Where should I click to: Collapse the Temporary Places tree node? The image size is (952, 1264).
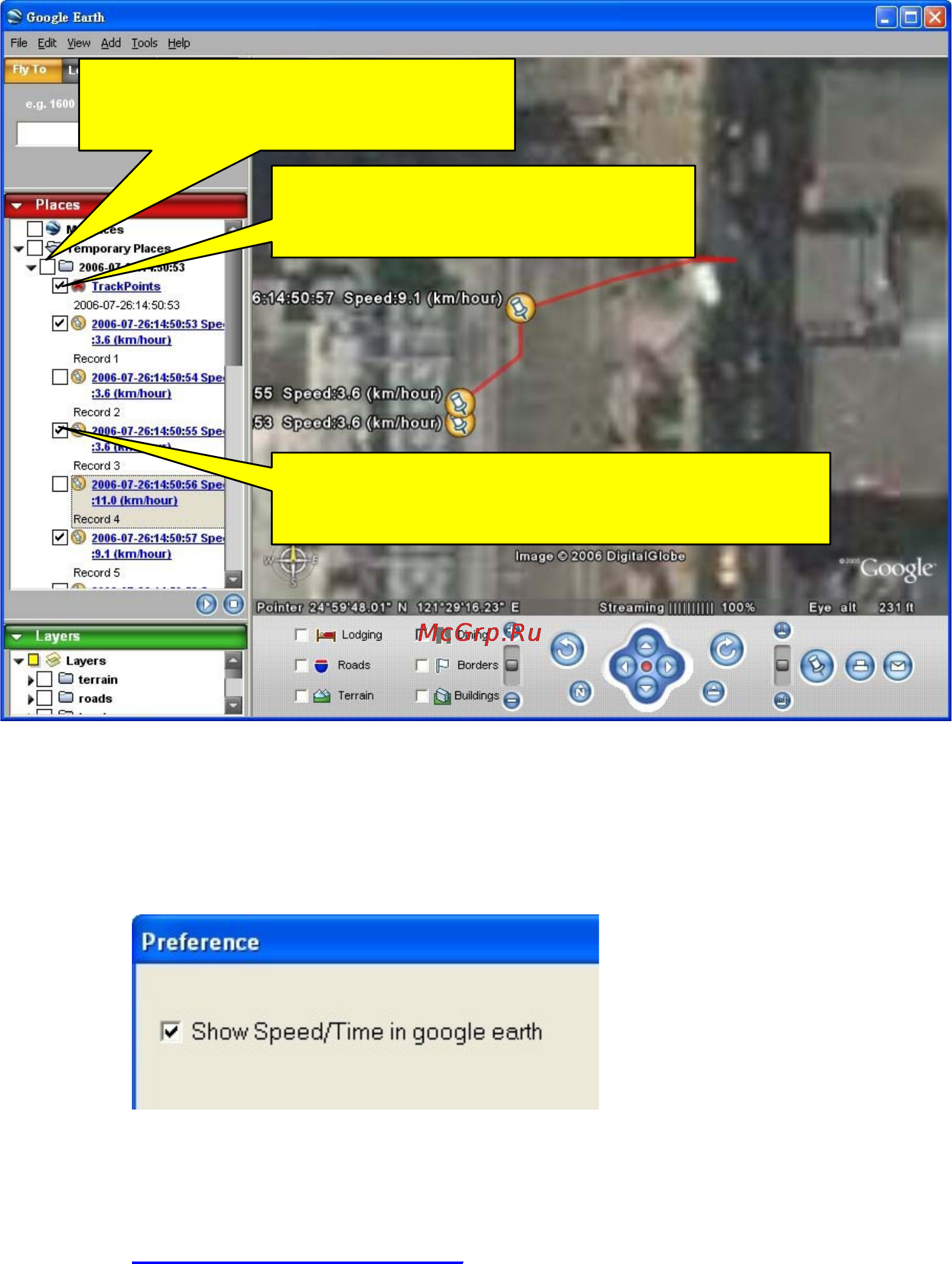pyautogui.click(x=19, y=249)
